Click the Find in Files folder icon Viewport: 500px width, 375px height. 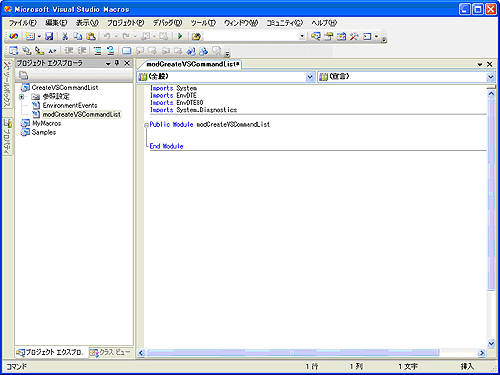point(196,36)
